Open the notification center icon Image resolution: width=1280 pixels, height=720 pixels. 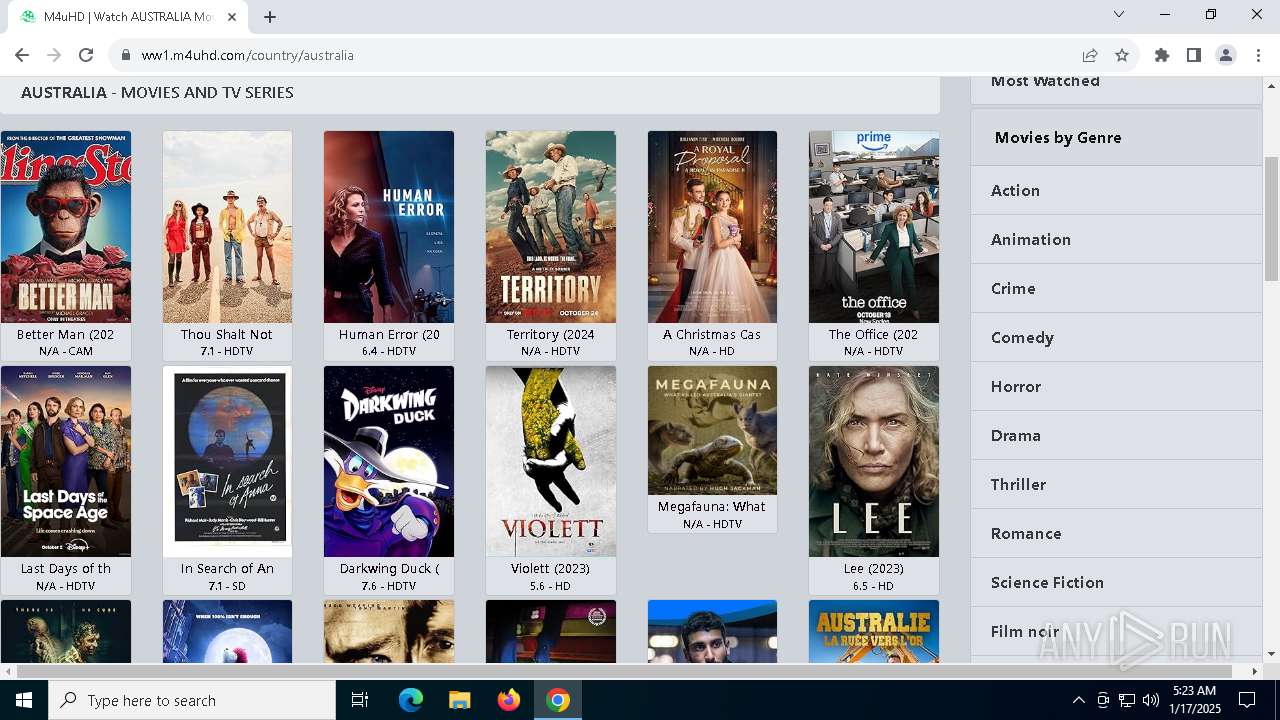(x=1247, y=700)
